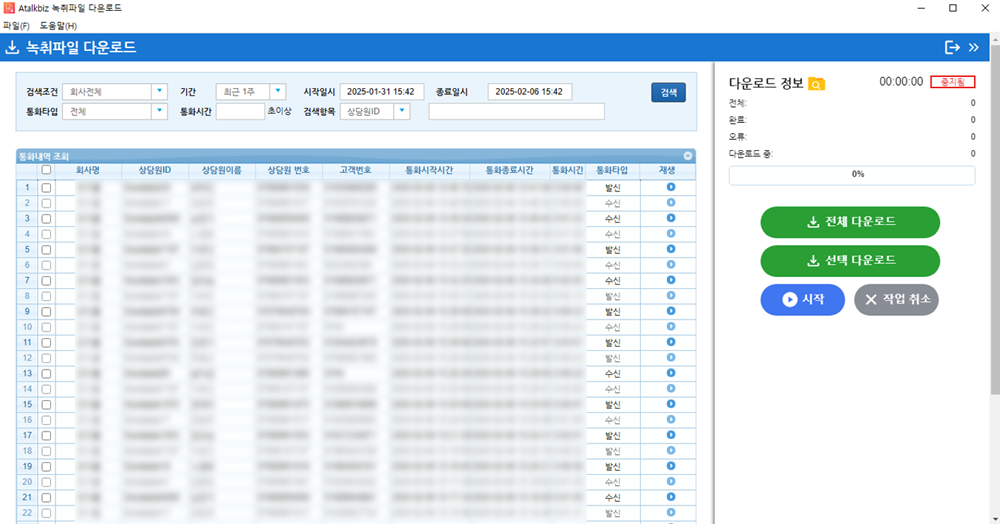The width and height of the screenshot is (1000, 524).
Task: Open the 도움말(H) menu
Action: coord(58,25)
